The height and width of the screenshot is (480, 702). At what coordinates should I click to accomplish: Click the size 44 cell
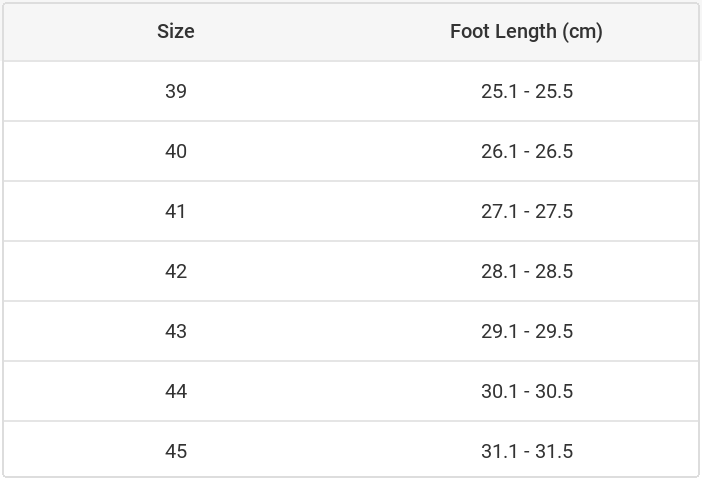tap(176, 391)
